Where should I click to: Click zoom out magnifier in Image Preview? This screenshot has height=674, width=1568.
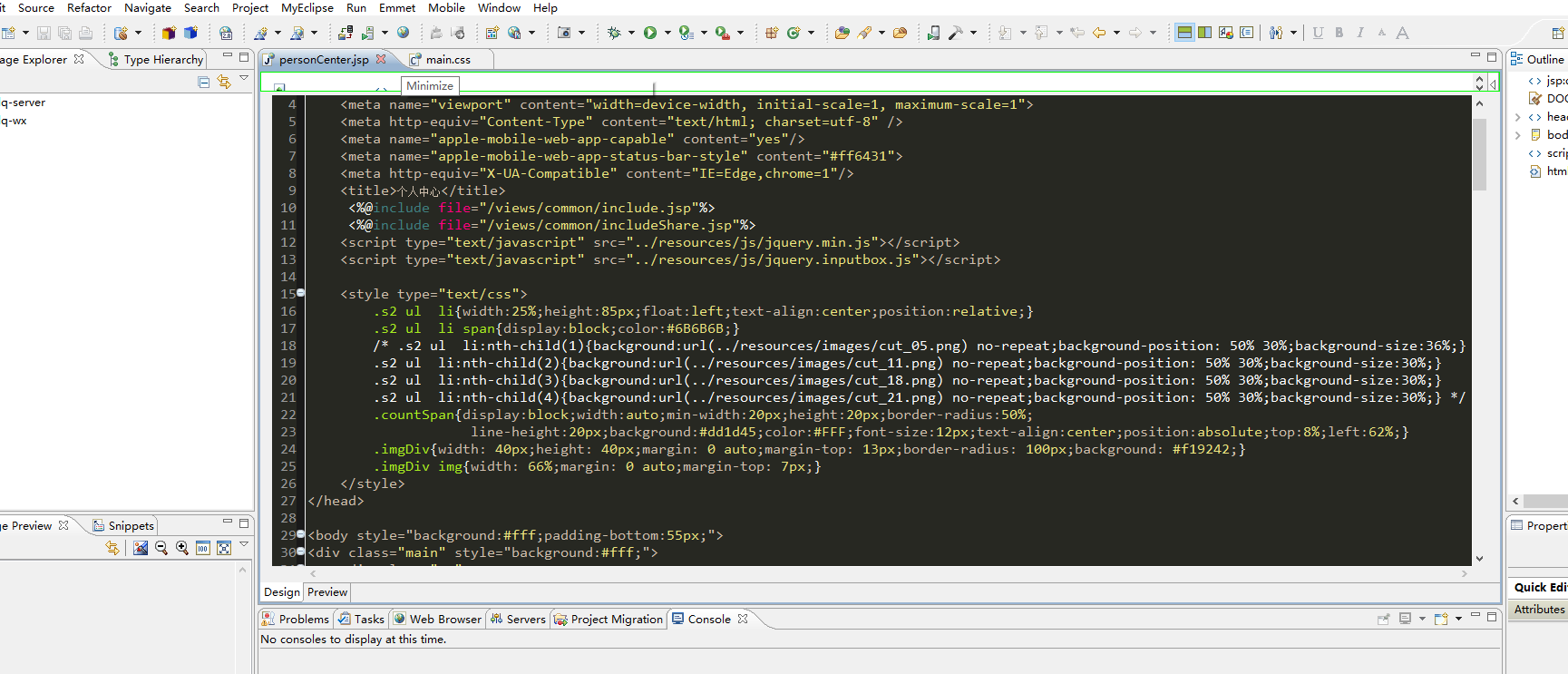click(161, 548)
